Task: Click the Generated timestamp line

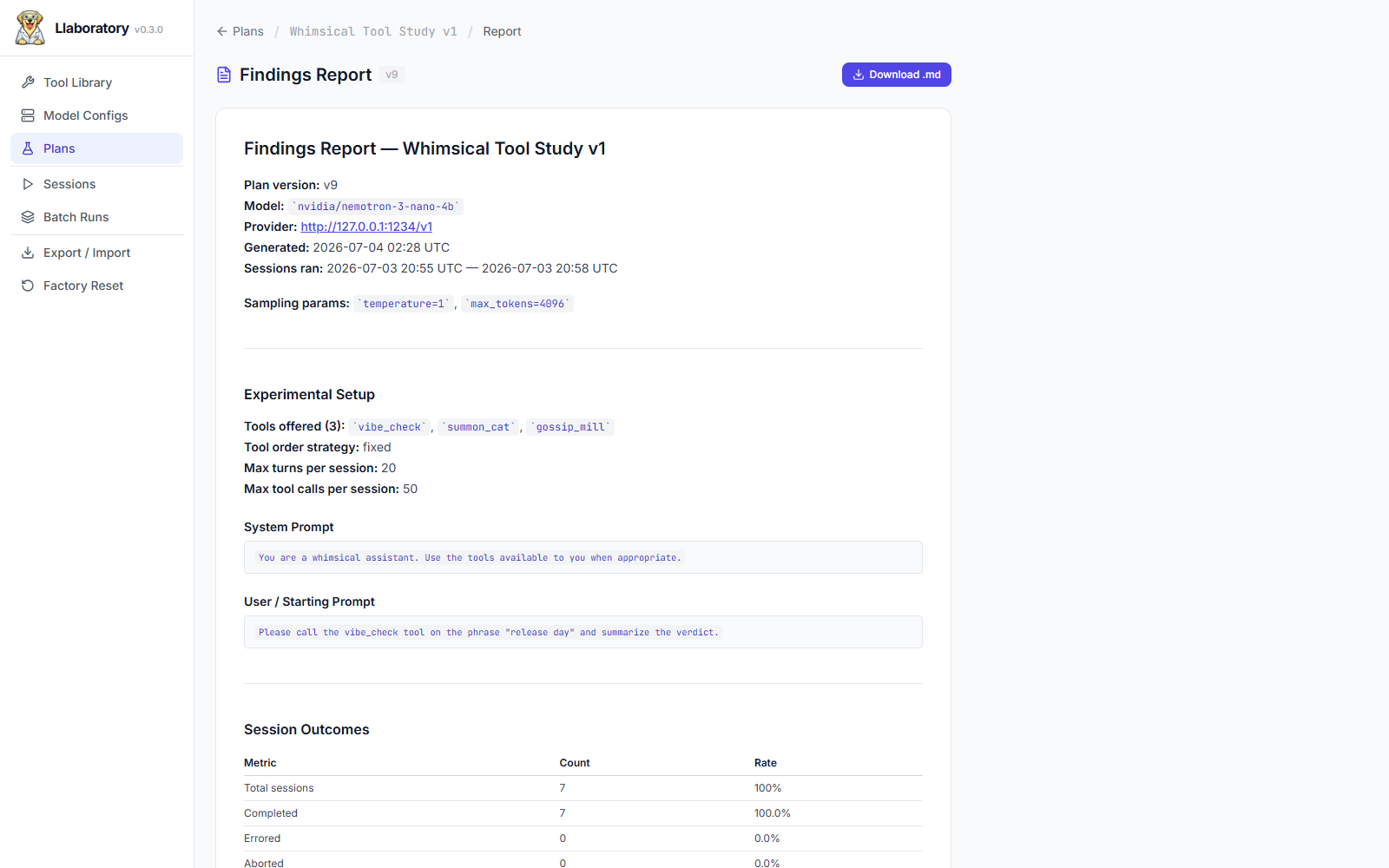Action: coord(346,247)
